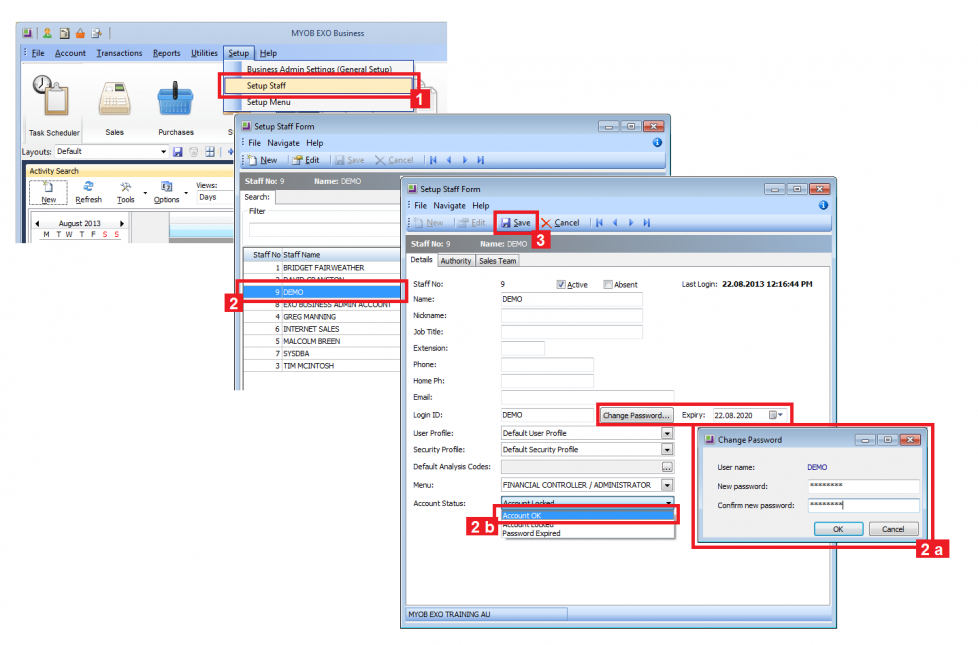Viewport: 978px width, 645px height.
Task: Go to next record in front Setup Staff Form
Action: coord(631,223)
